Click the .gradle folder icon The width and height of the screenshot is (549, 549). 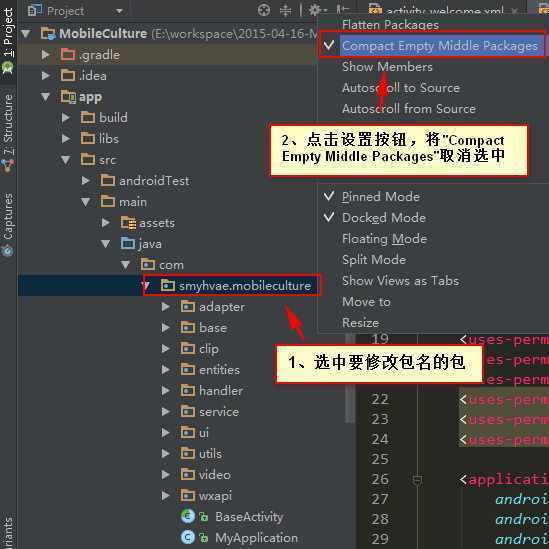pyautogui.click(x=68, y=54)
